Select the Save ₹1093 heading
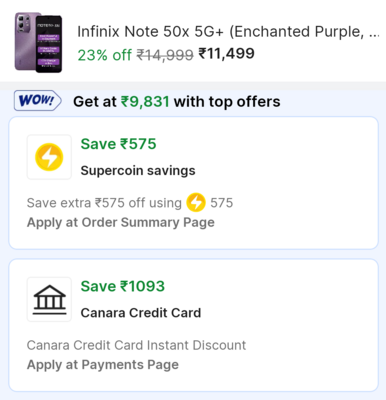This screenshot has width=386, height=400. [x=123, y=286]
